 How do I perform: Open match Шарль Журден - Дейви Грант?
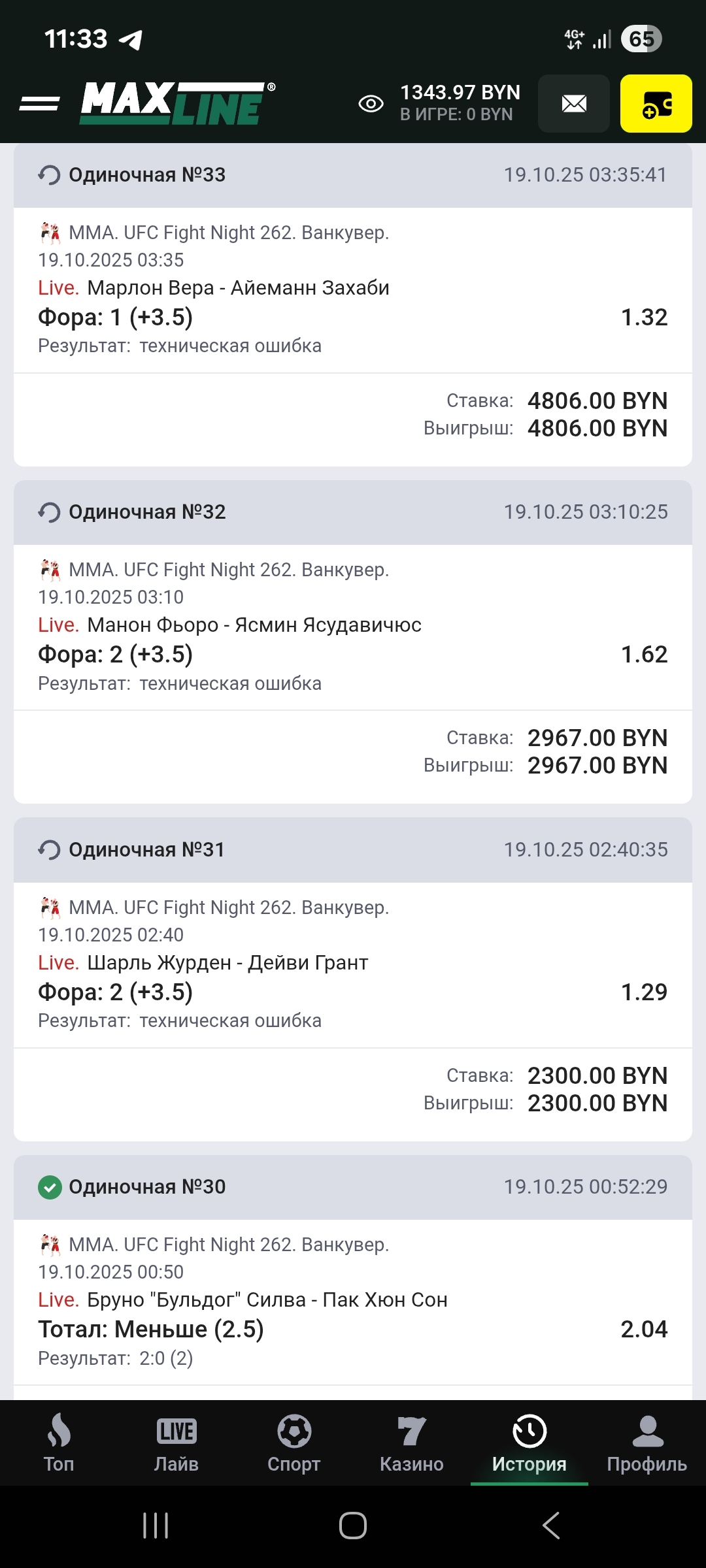pyautogui.click(x=227, y=963)
